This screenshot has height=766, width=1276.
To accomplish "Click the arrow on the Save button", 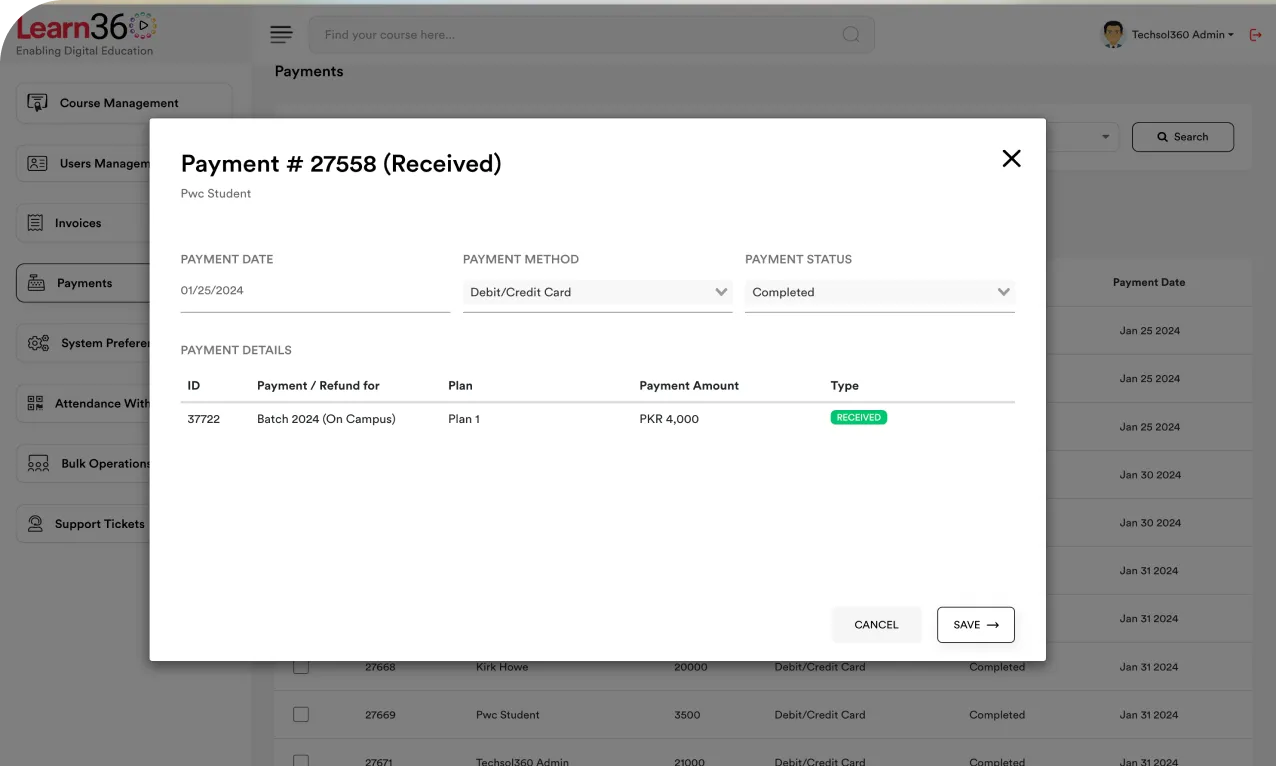I will pos(993,625).
